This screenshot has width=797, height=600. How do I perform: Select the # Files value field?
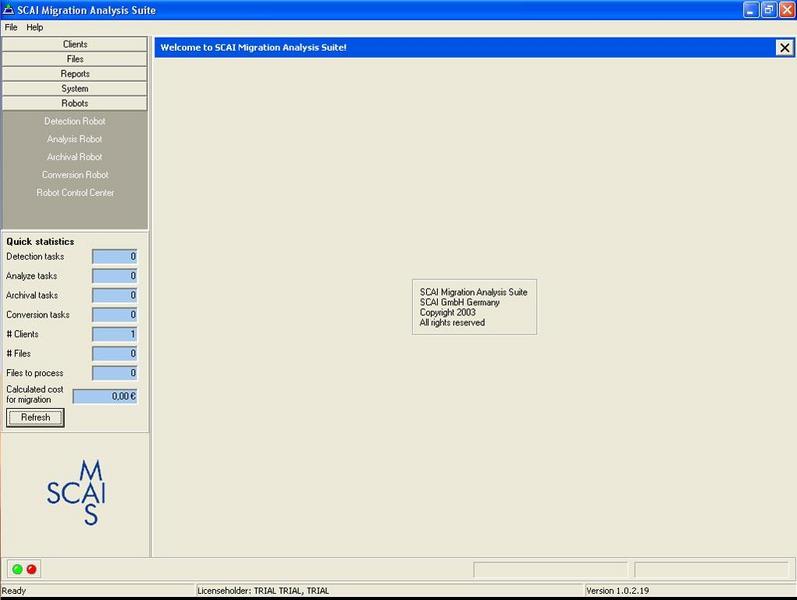click(x=114, y=353)
